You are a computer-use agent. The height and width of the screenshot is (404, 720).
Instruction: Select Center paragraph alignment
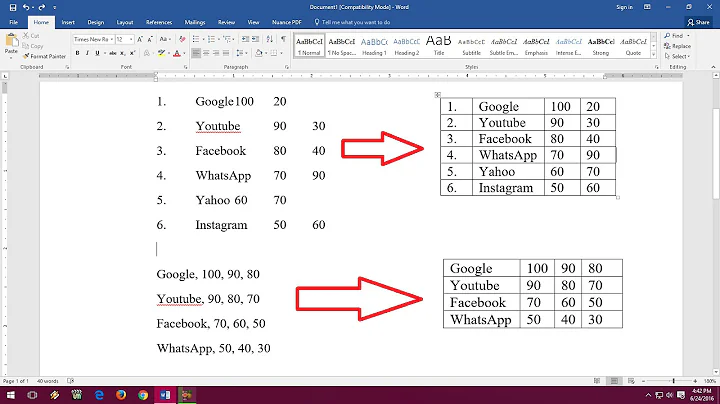206,53
